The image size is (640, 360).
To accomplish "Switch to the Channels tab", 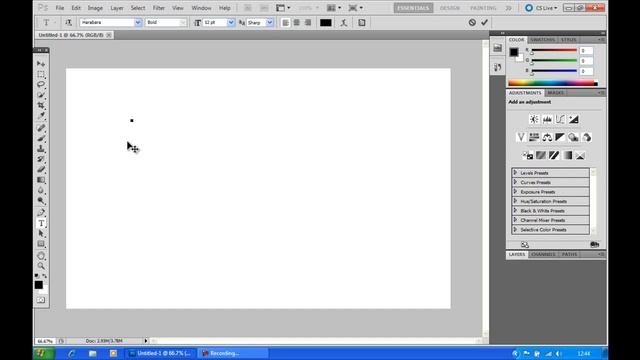I will 543,254.
